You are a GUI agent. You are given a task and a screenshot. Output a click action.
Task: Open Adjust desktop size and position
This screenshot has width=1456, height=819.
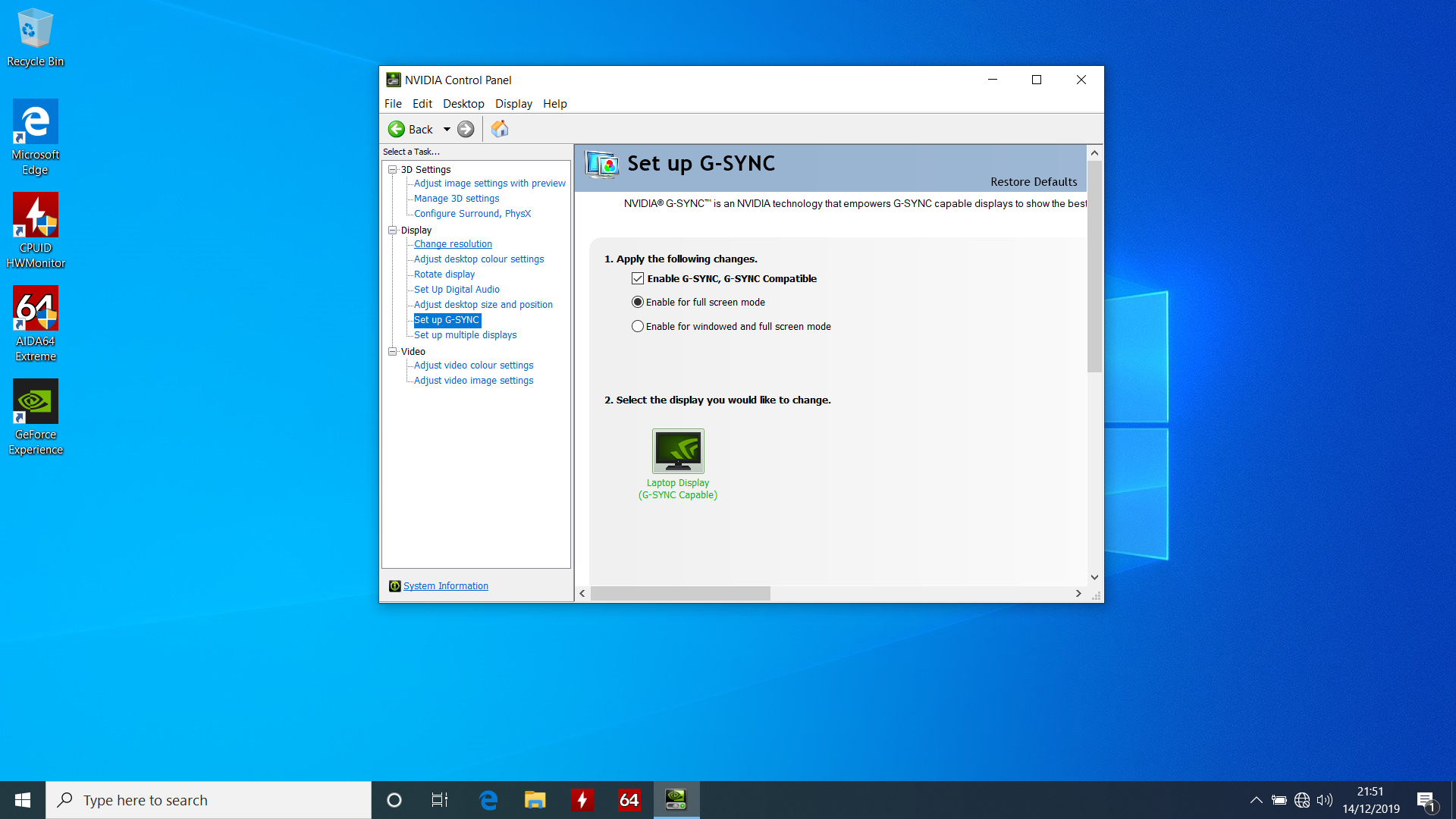483,305
